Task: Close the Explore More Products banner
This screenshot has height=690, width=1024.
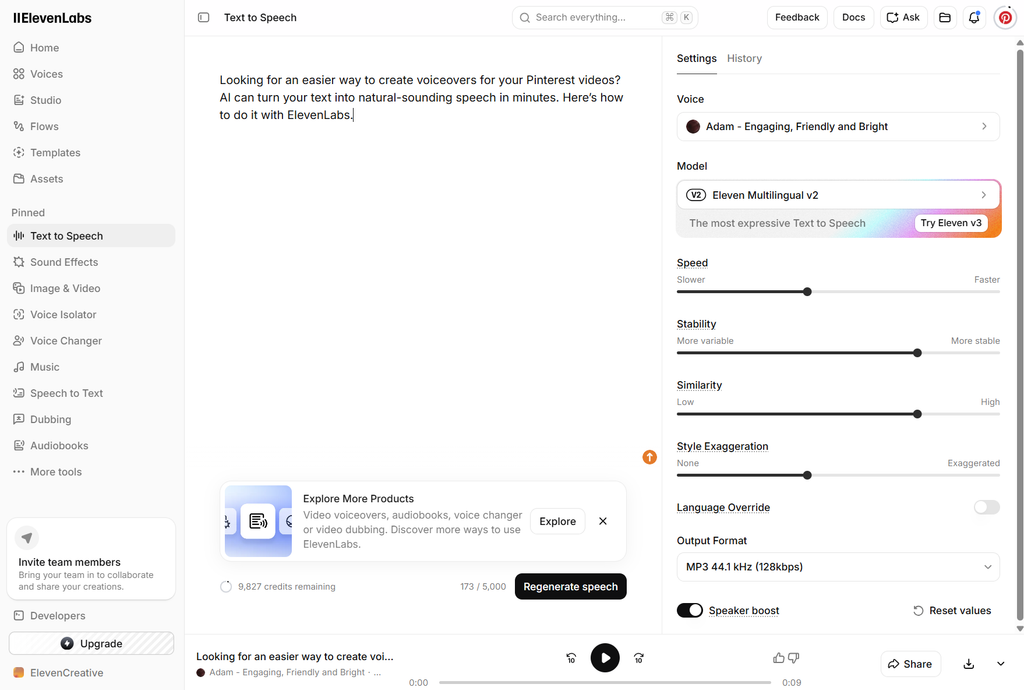Action: click(x=603, y=521)
